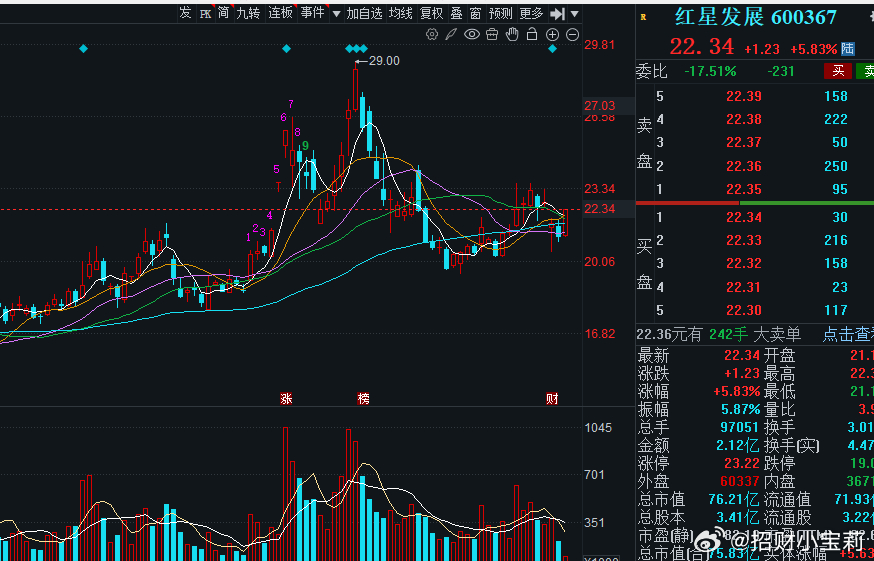Click the leftmost cyan diamond event marker
The height and width of the screenshot is (561, 874).
tap(84, 49)
